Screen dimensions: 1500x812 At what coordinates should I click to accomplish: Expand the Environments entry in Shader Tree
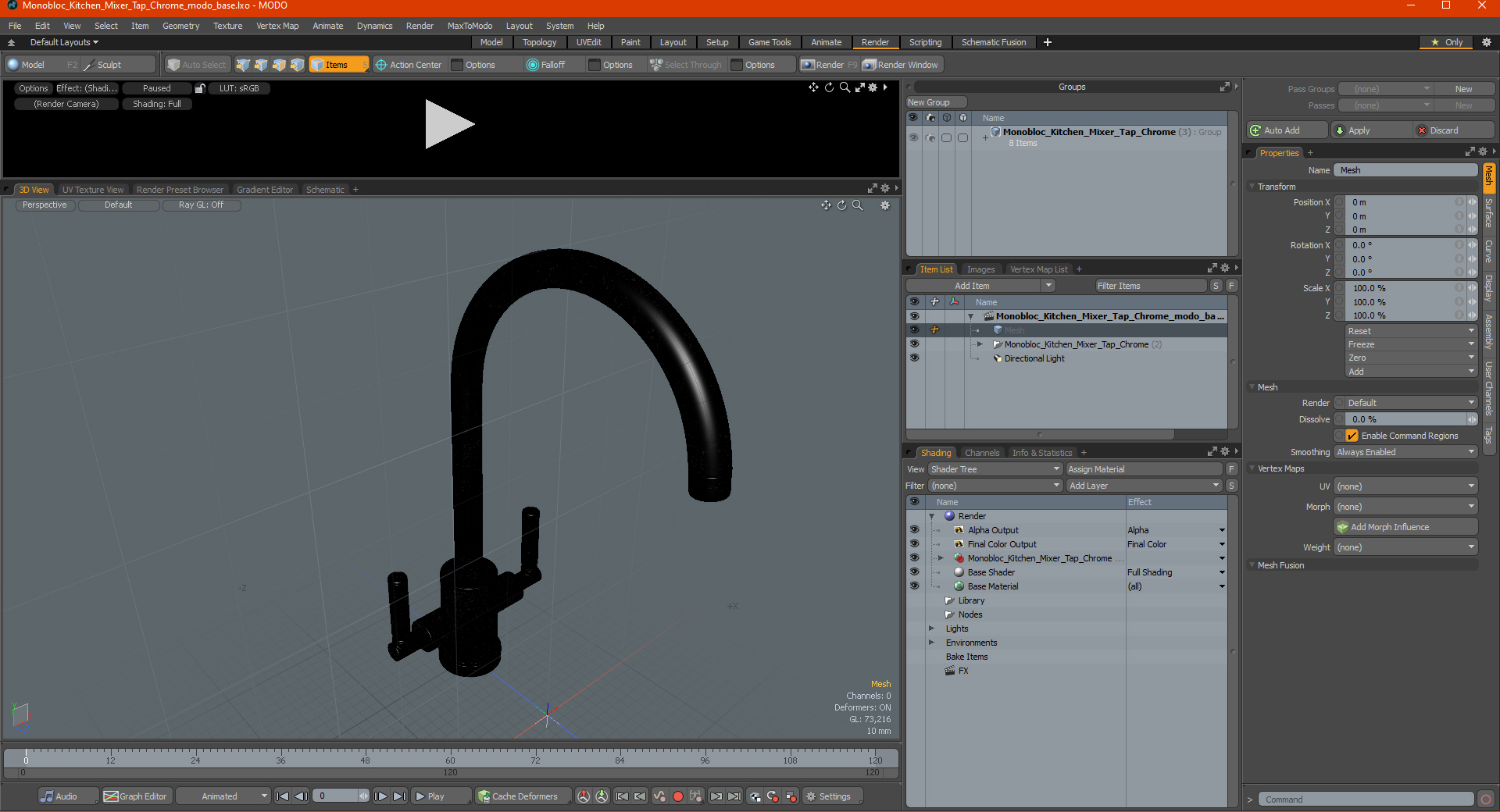click(x=931, y=643)
